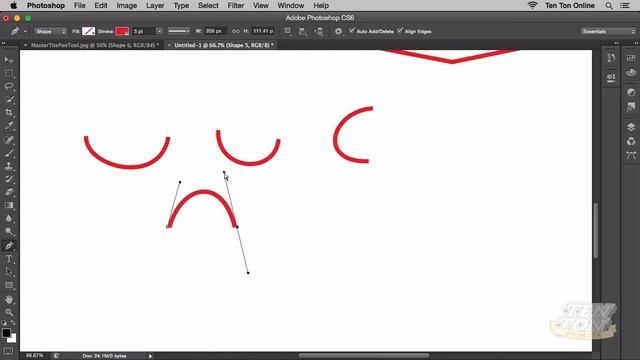The height and width of the screenshot is (360, 640).
Task: Open Spotlight search icon
Action: click(609, 6)
